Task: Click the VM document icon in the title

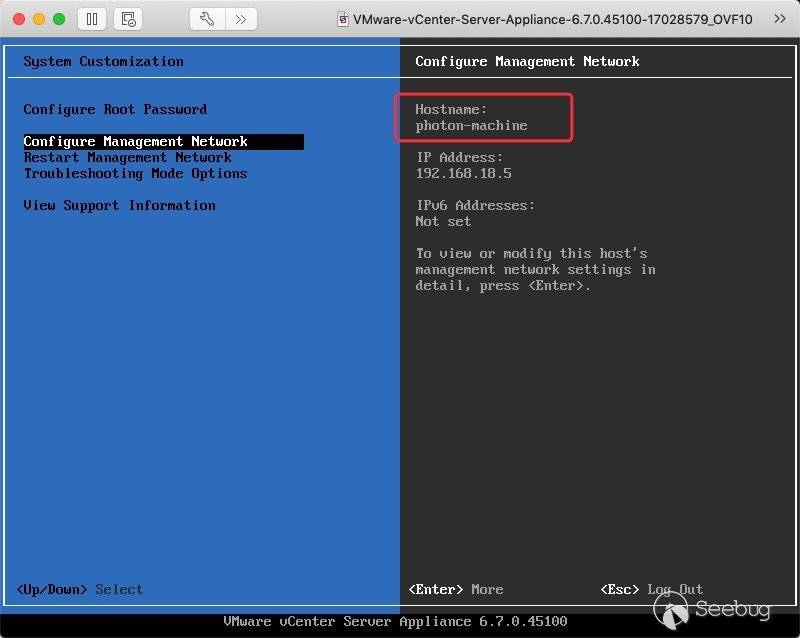Action: [343, 20]
